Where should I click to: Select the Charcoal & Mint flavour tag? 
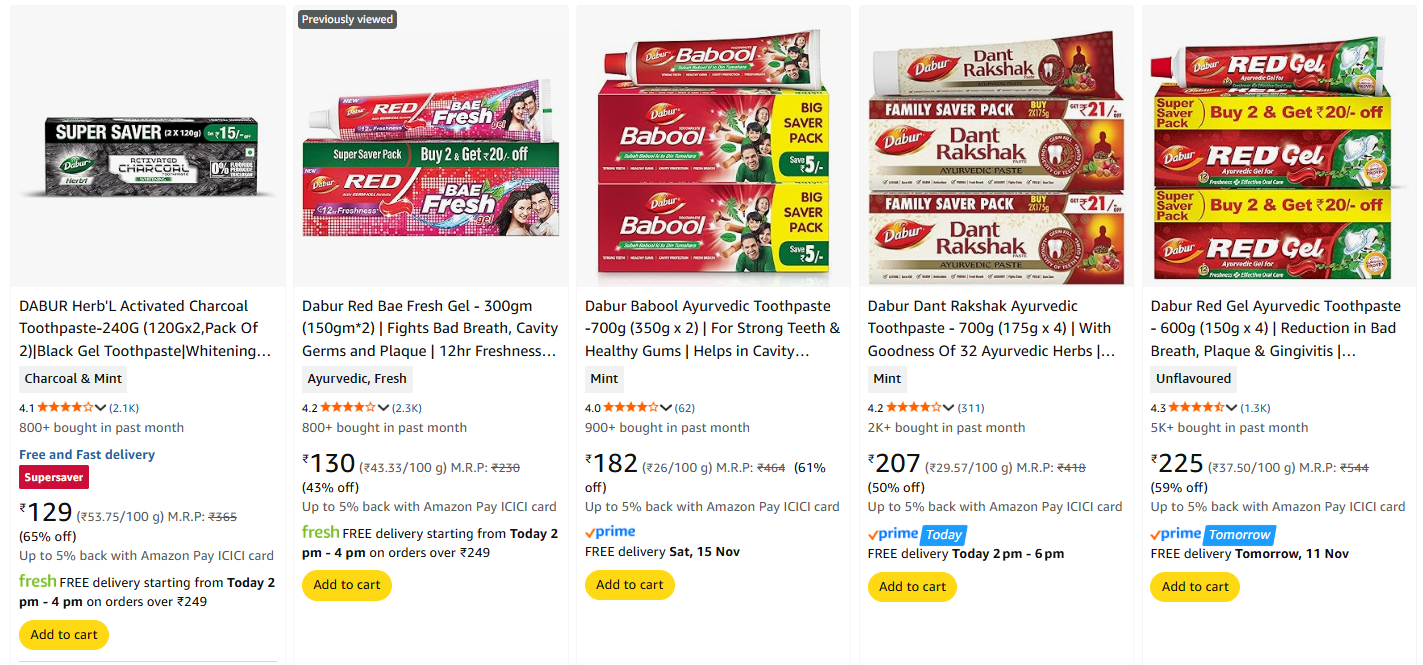click(74, 379)
